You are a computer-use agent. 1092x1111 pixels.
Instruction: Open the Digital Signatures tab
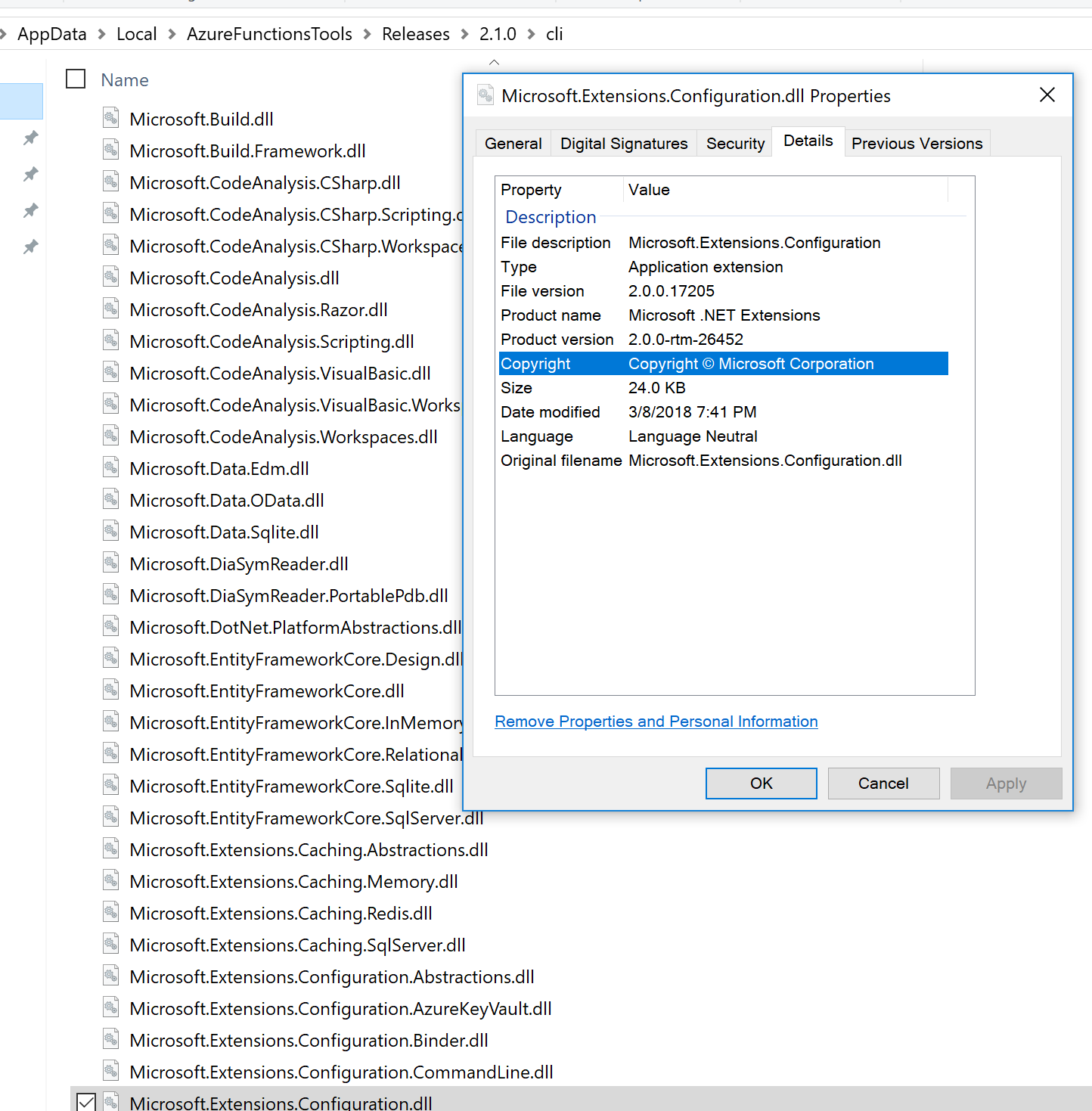point(624,143)
